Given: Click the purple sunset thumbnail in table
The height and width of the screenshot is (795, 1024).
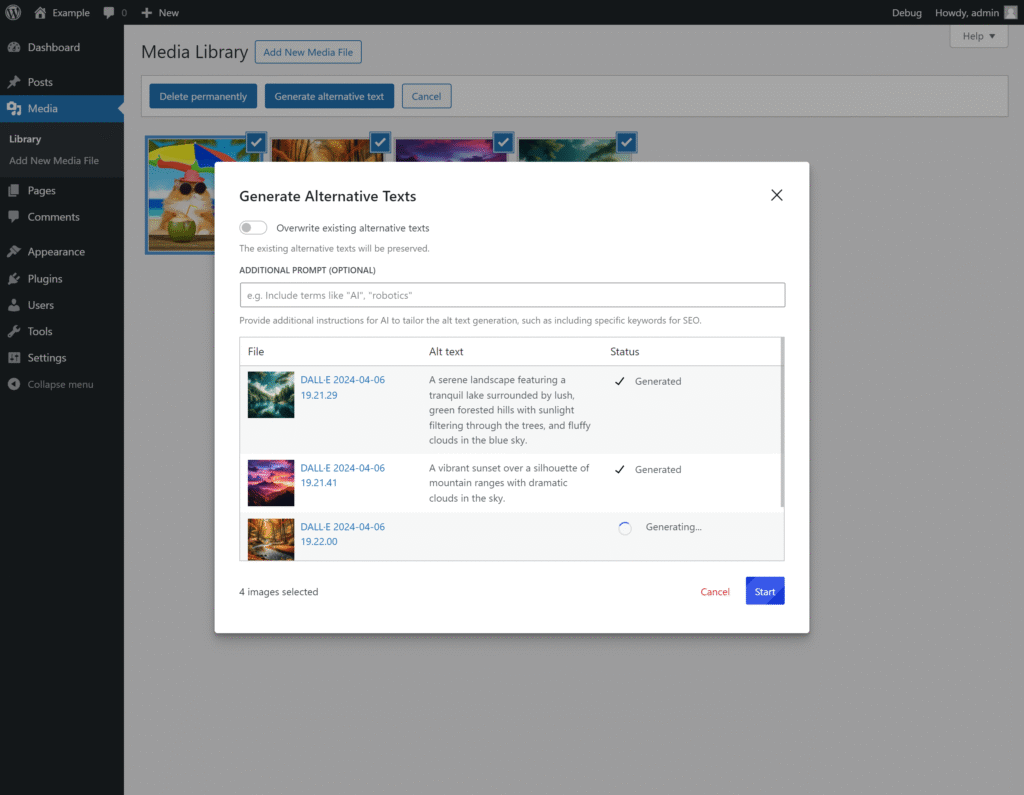Looking at the screenshot, I should click(271, 483).
